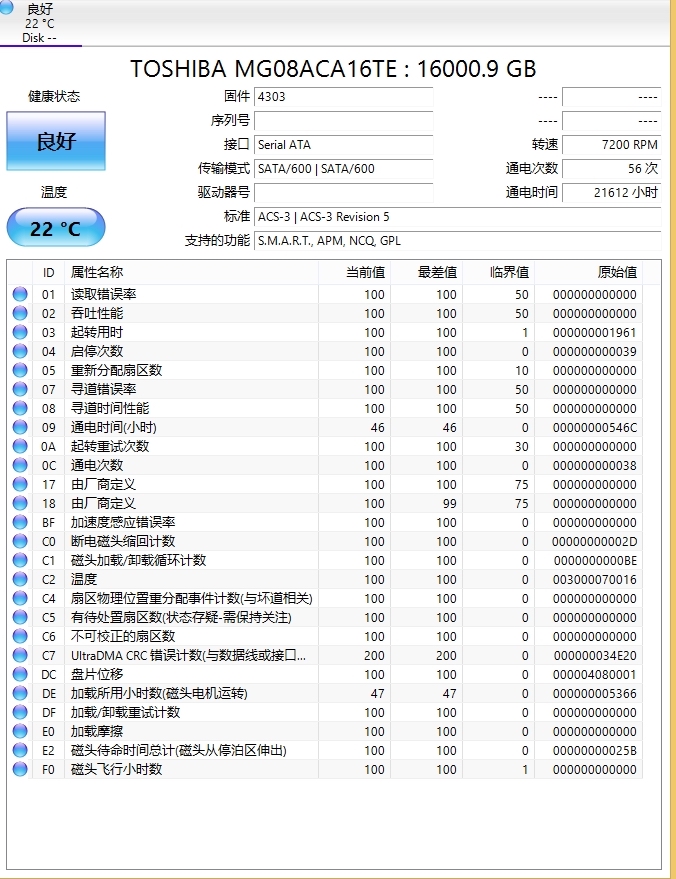Click status orb for DC 盘片位移

(x=20, y=674)
